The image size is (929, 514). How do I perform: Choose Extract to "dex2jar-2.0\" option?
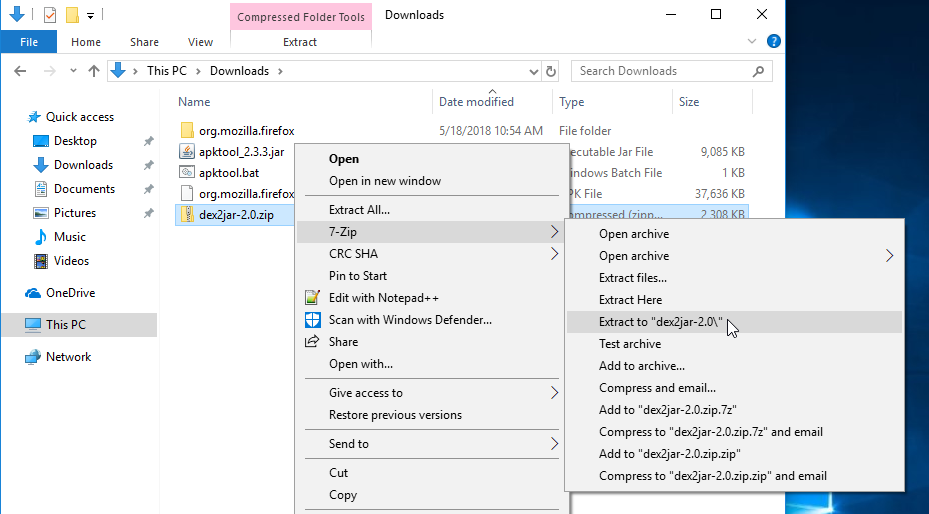(x=659, y=322)
